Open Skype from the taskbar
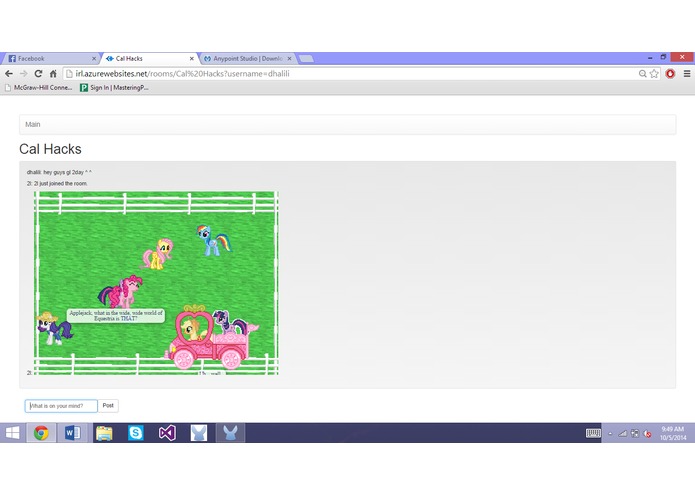The width and height of the screenshot is (695, 494). [x=136, y=433]
